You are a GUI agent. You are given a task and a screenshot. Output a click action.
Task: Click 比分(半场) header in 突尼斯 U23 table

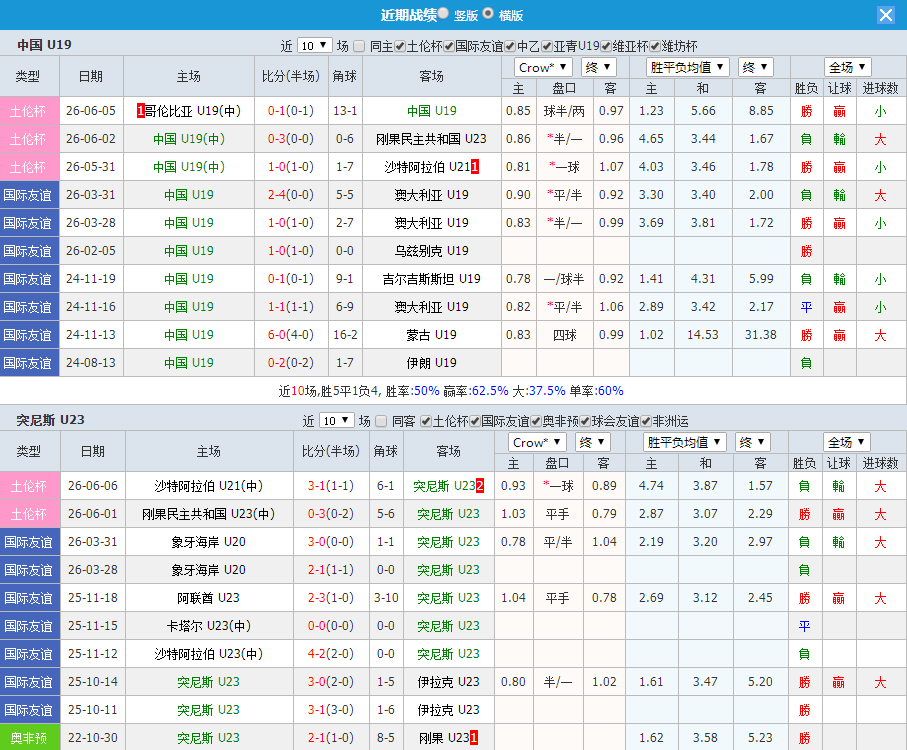(330, 452)
